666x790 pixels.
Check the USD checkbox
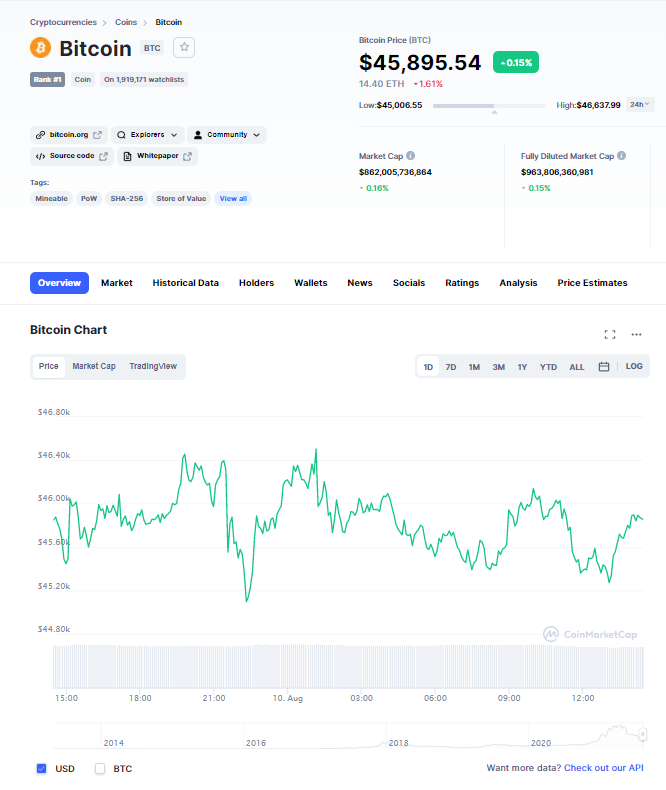(41, 768)
